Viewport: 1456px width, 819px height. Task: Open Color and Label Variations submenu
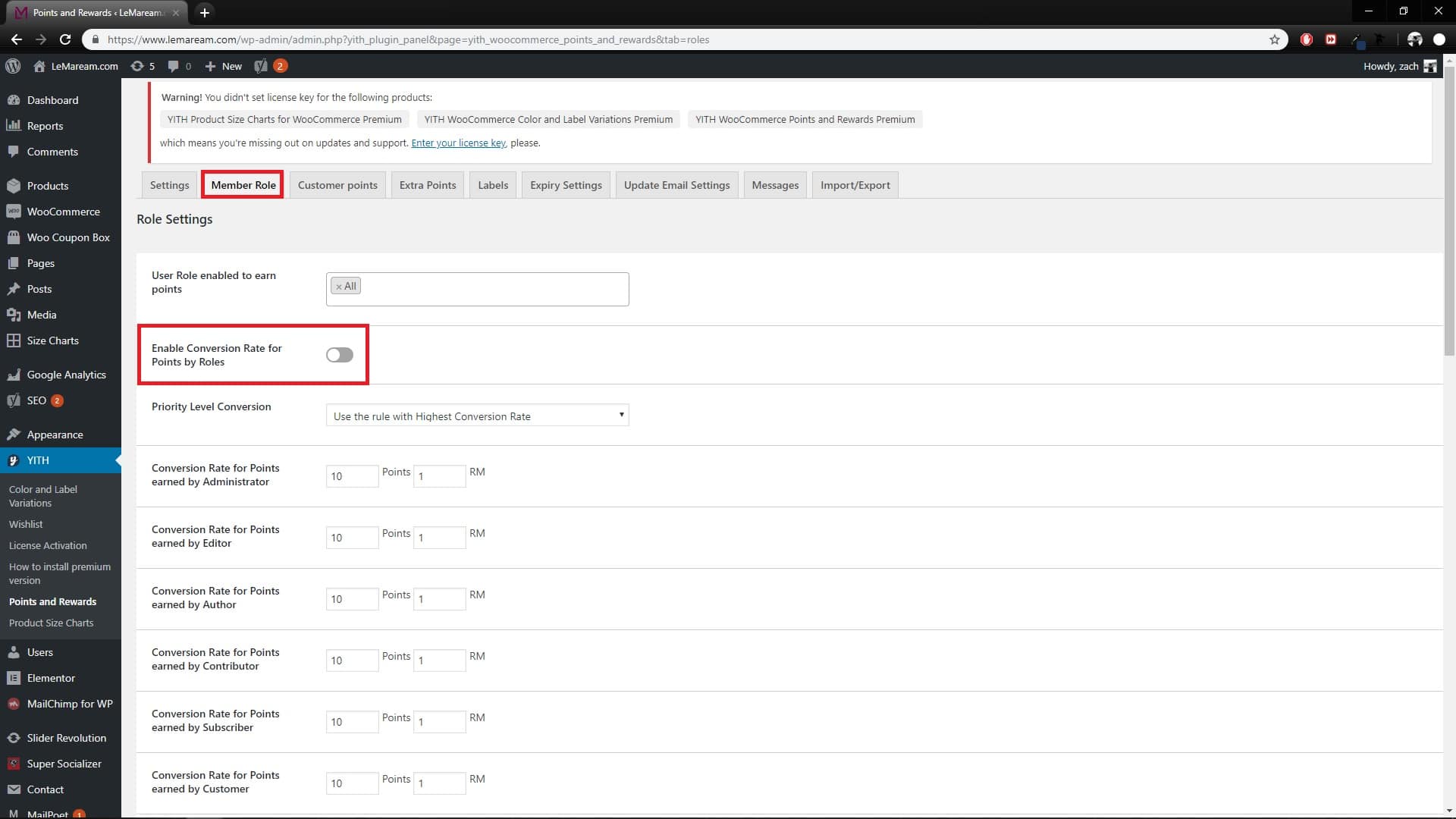point(43,496)
